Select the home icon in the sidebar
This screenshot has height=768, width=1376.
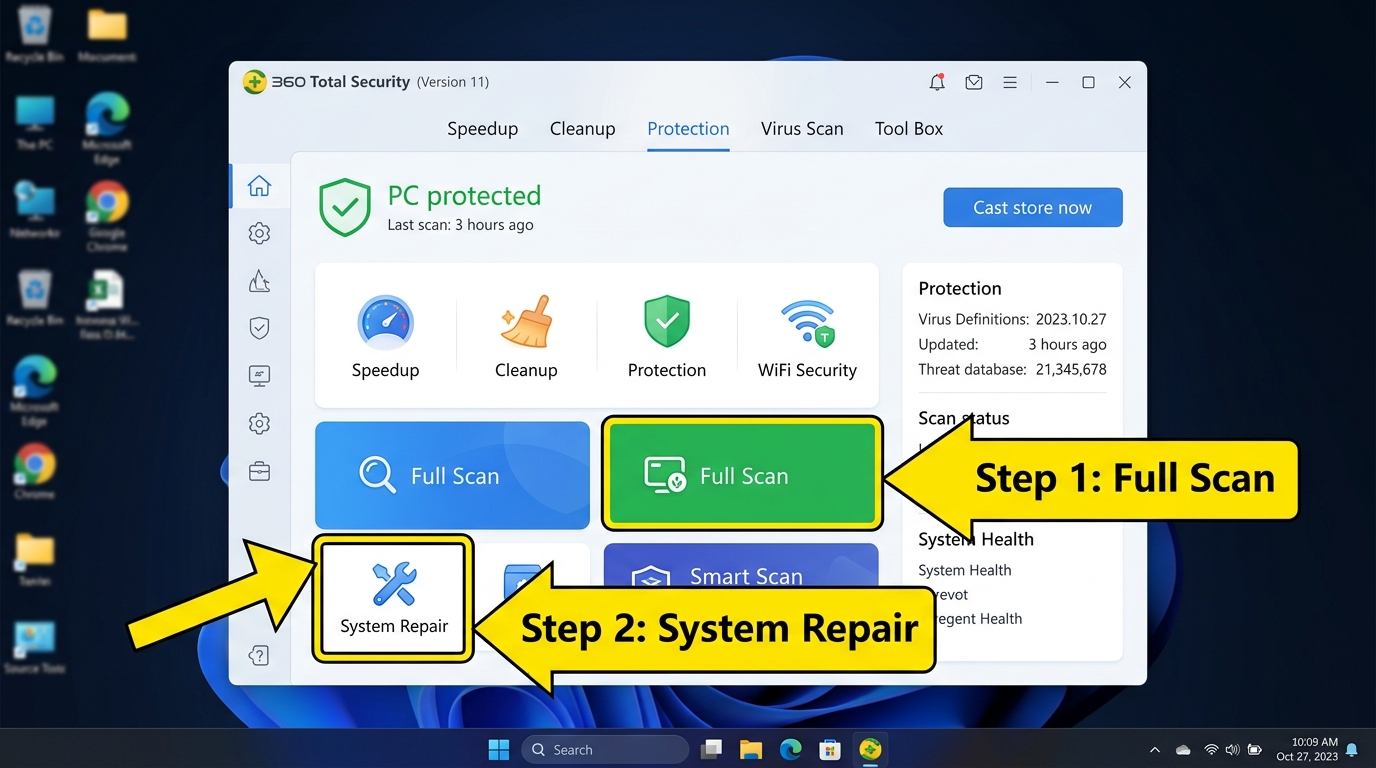(x=259, y=185)
